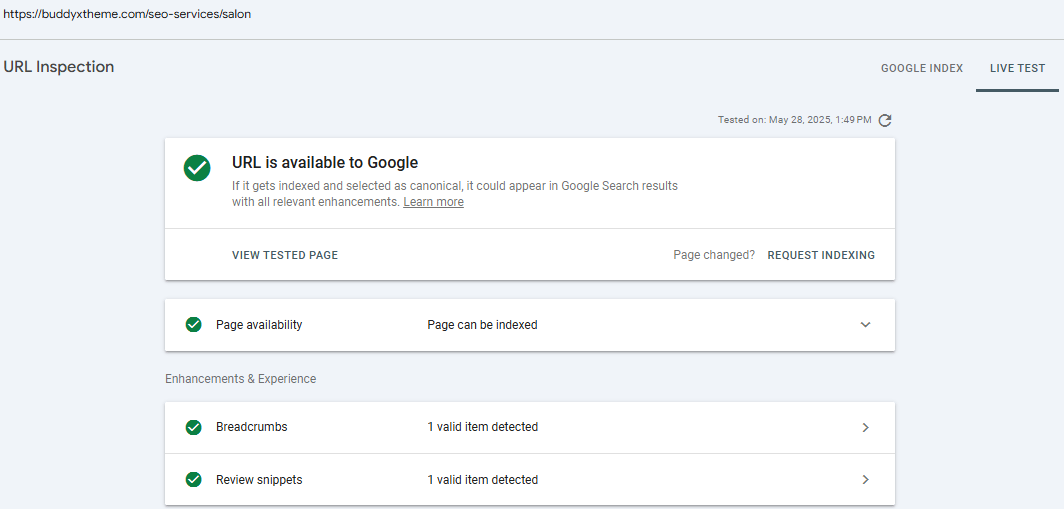
Task: Click the large green checkmark status icon
Action: tap(197, 168)
